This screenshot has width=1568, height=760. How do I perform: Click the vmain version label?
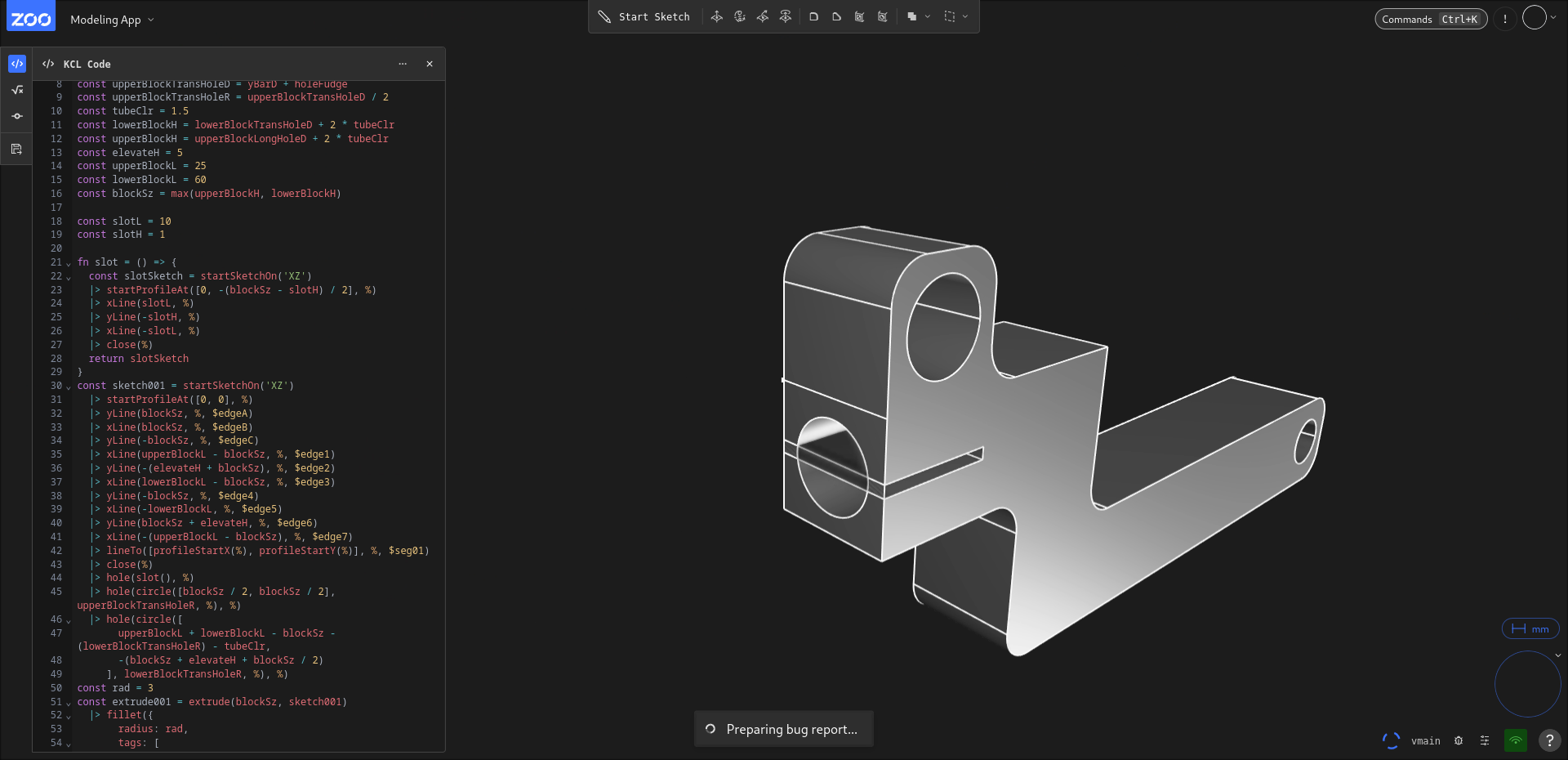point(1425,741)
